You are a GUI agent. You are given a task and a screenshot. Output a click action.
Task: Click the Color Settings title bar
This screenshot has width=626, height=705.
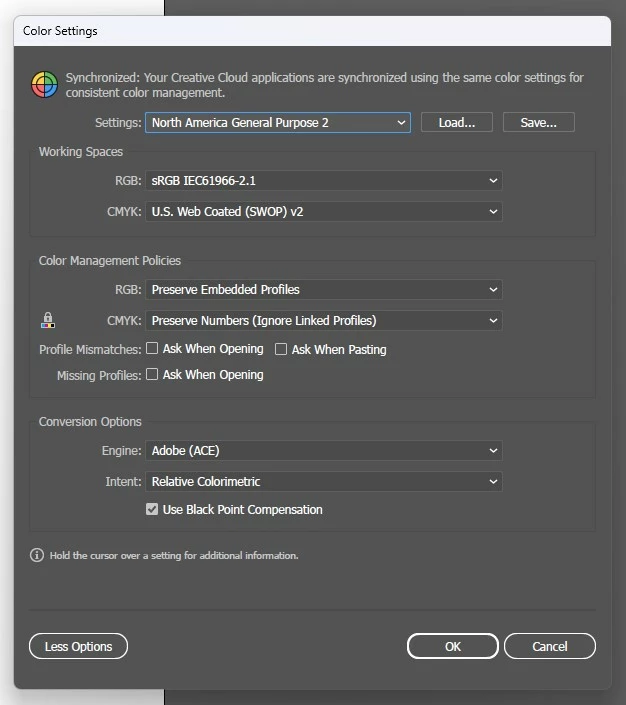point(312,31)
